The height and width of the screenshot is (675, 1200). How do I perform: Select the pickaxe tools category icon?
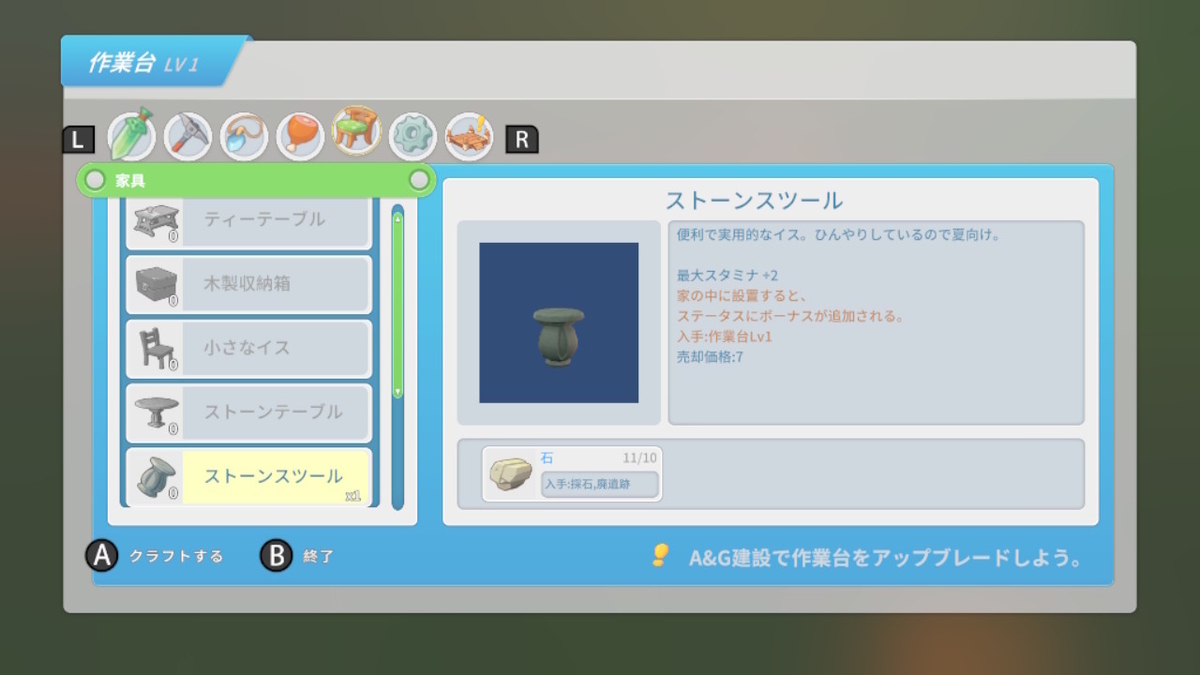(x=187, y=135)
